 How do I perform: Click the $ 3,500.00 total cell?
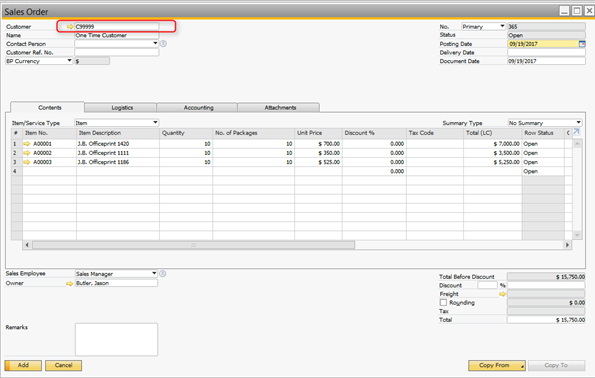click(x=493, y=153)
